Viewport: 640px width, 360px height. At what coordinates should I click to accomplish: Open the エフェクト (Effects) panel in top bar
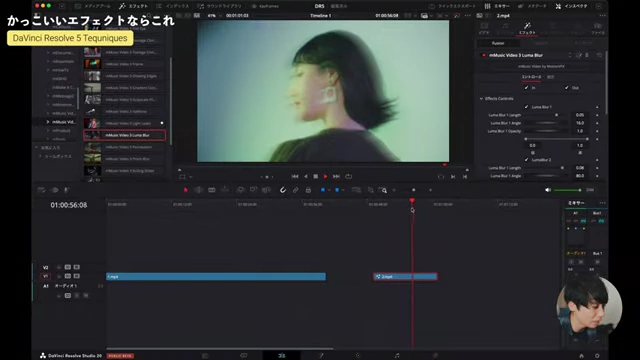point(133,6)
